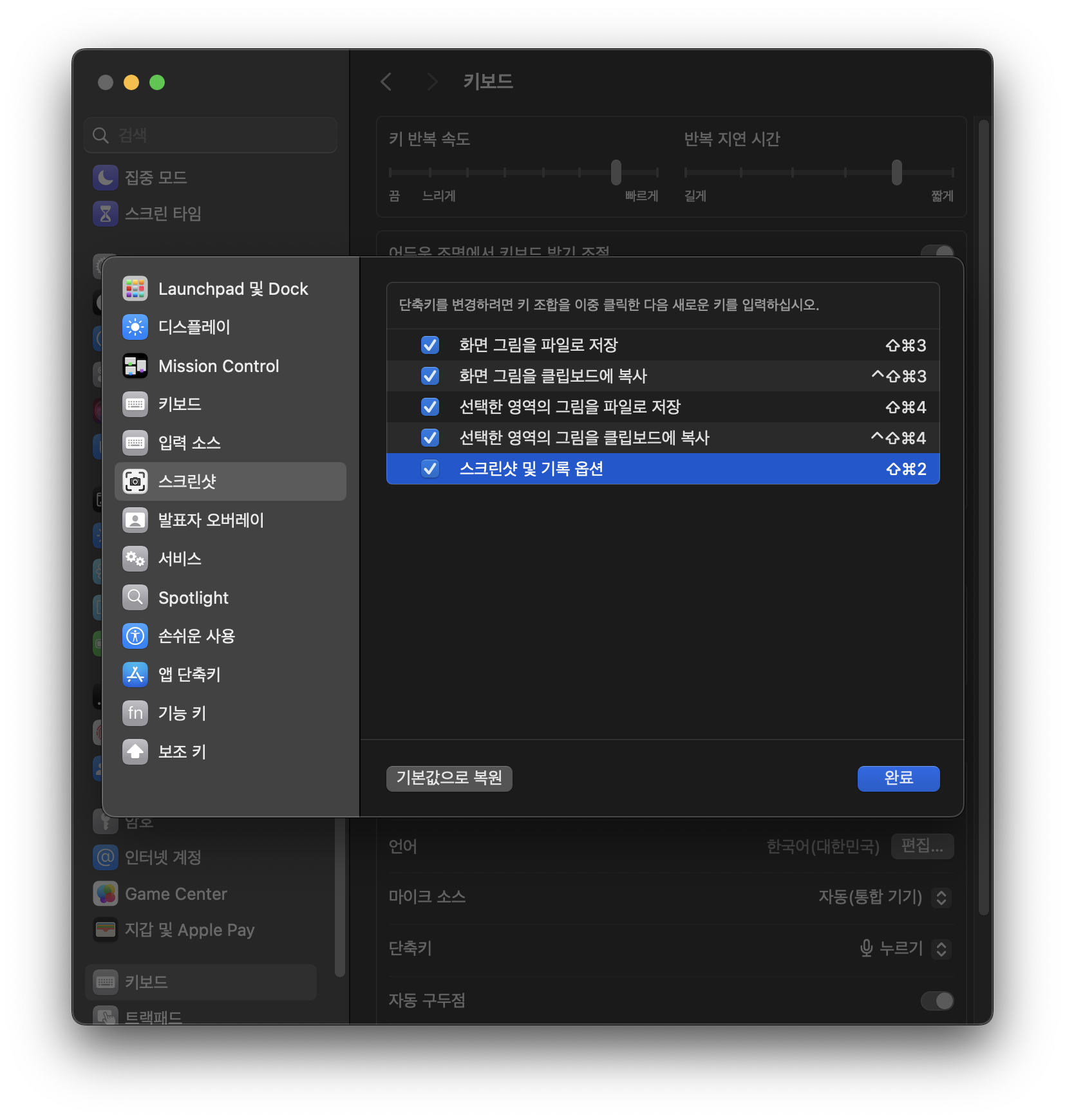The image size is (1065, 1120).
Task: Open the 단축키 누르기 dropdown
Action: tap(941, 948)
